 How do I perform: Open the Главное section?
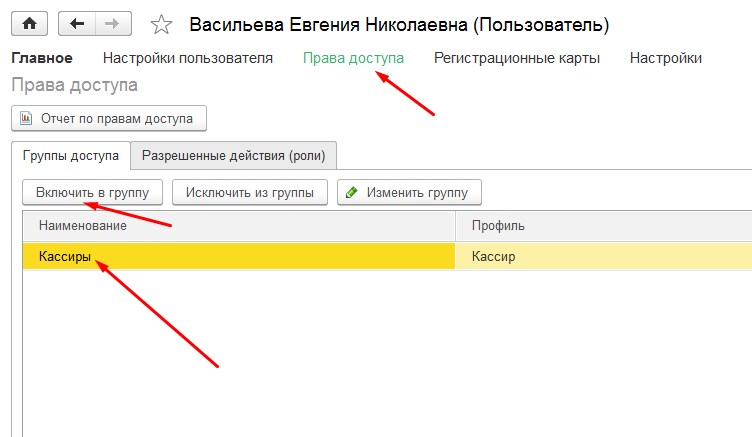coord(42,58)
